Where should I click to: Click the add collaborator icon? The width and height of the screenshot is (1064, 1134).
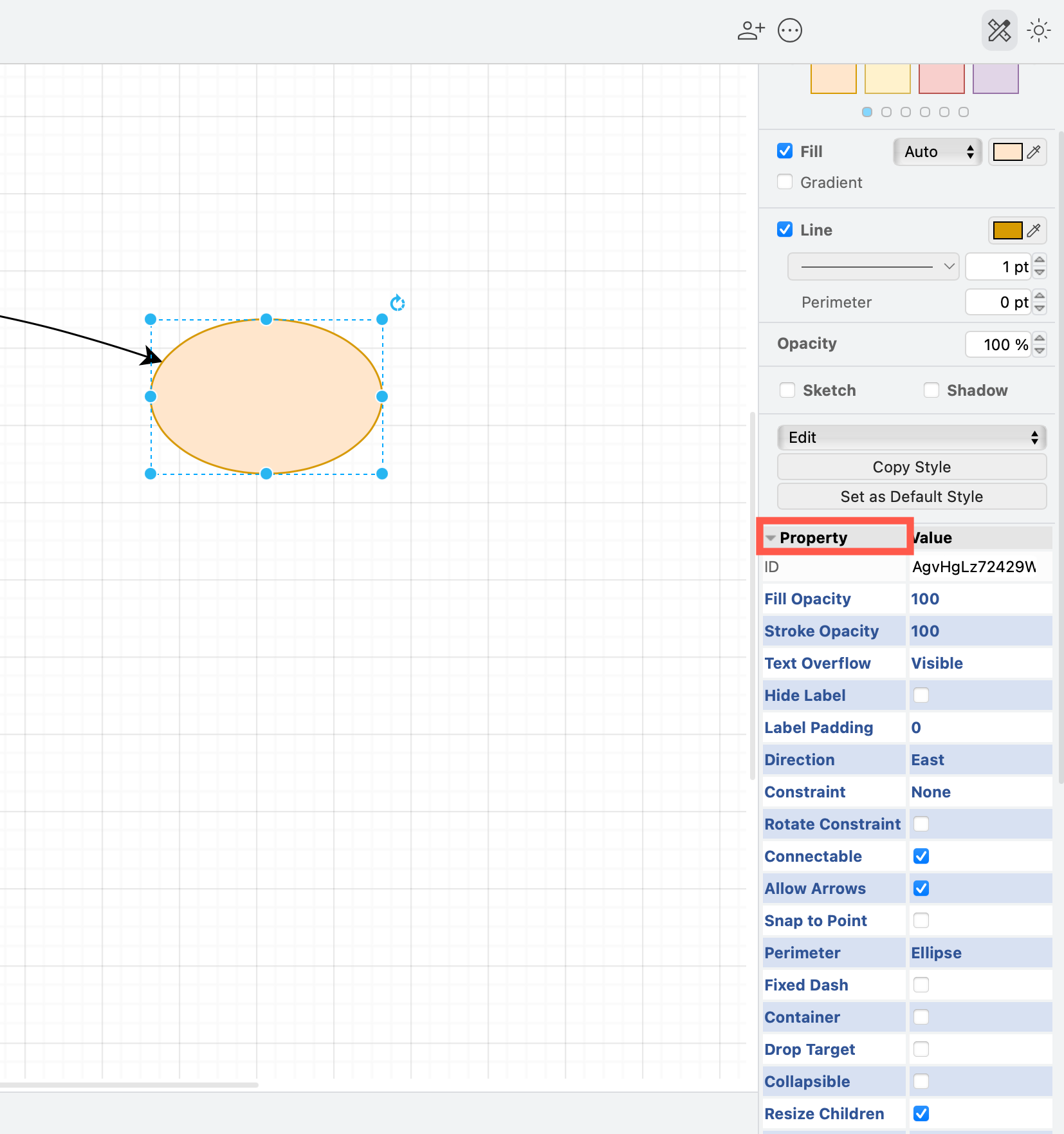pyautogui.click(x=751, y=30)
